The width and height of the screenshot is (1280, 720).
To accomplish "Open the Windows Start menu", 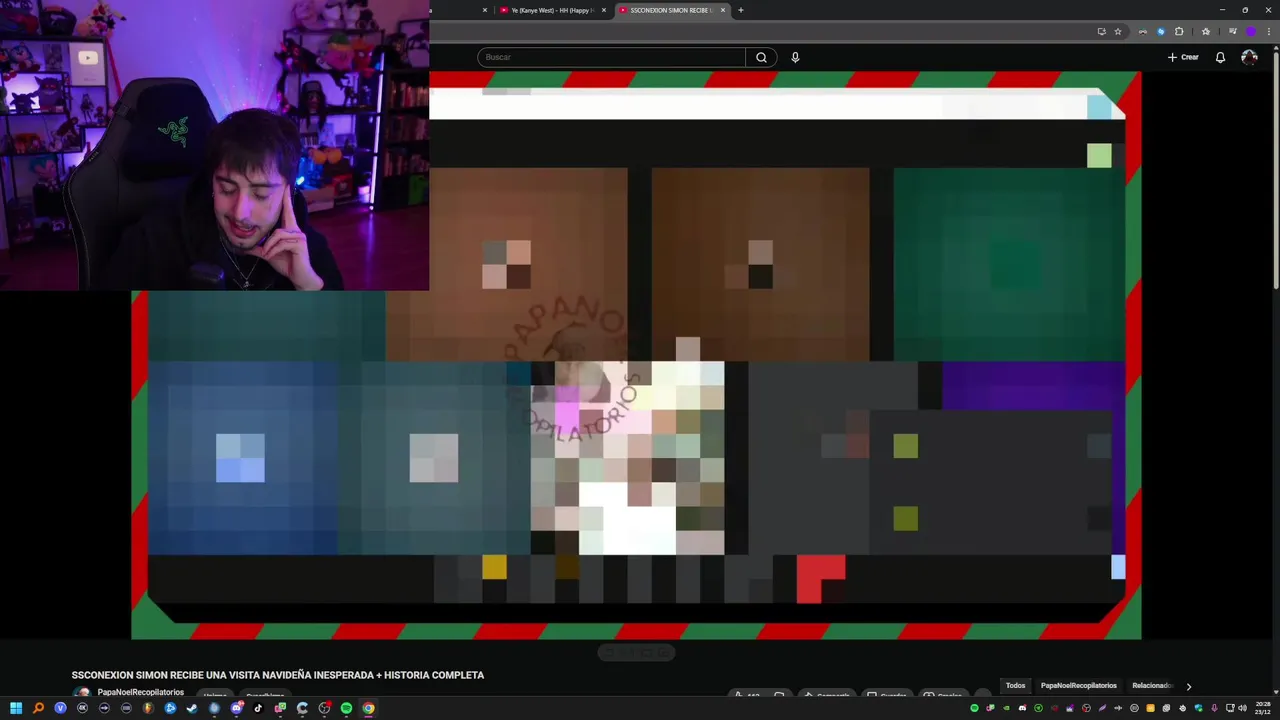I will point(16,708).
